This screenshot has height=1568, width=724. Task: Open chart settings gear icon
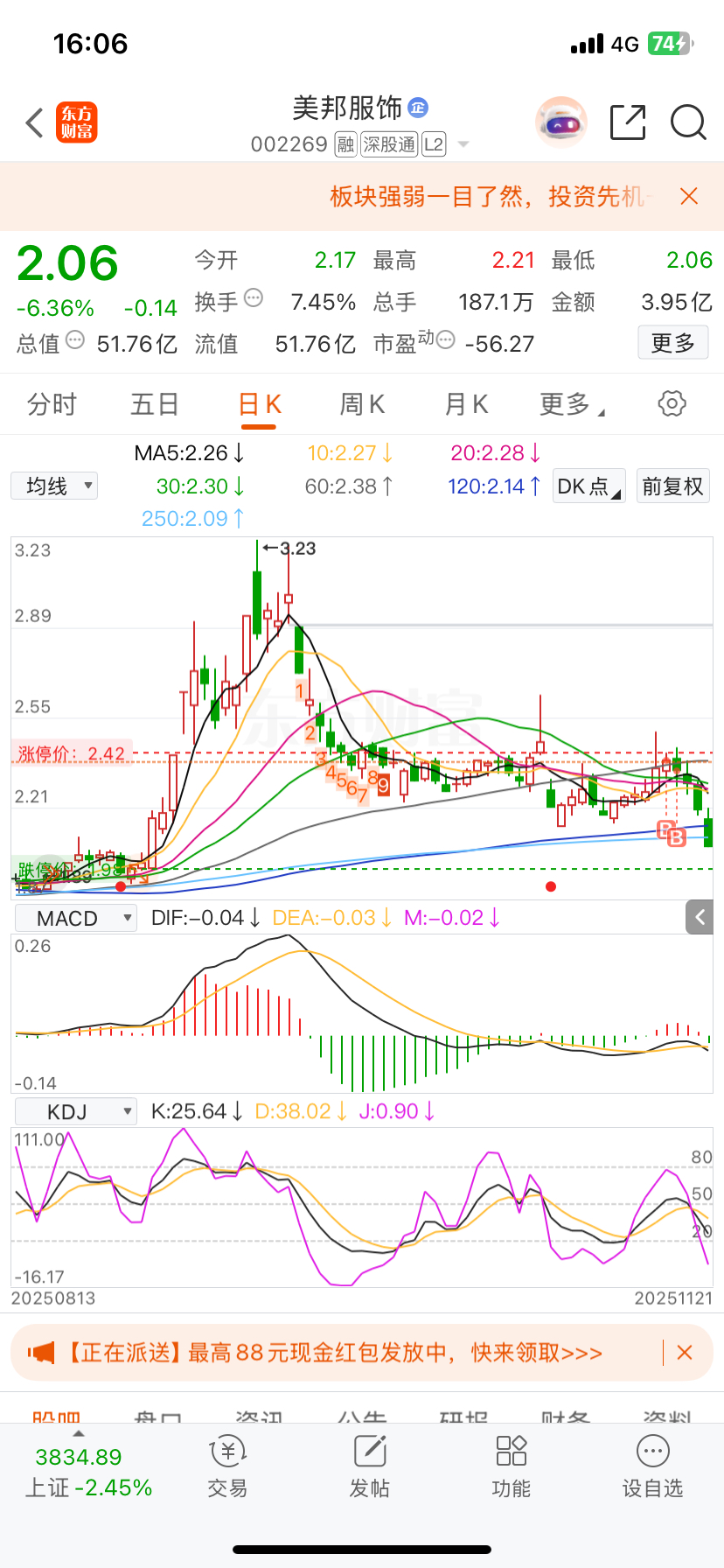click(672, 403)
